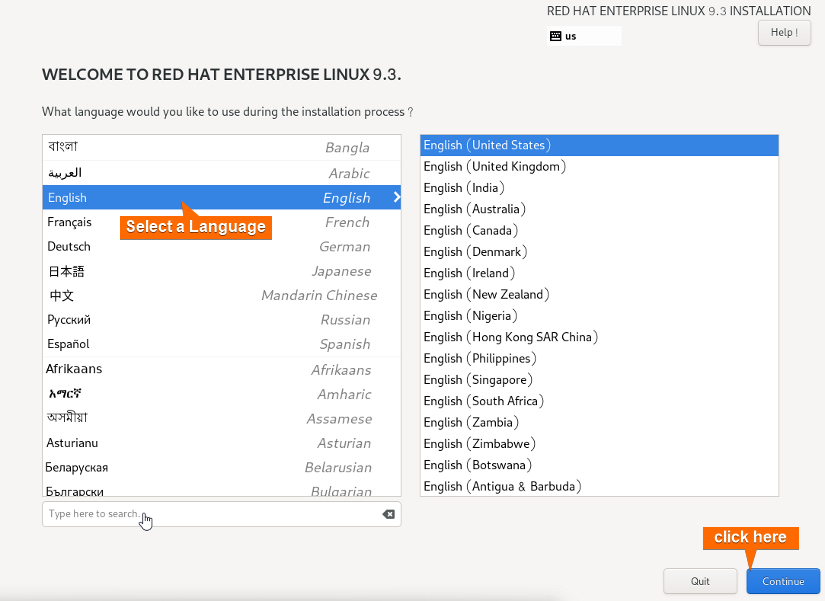Click the Continue button

tap(783, 581)
